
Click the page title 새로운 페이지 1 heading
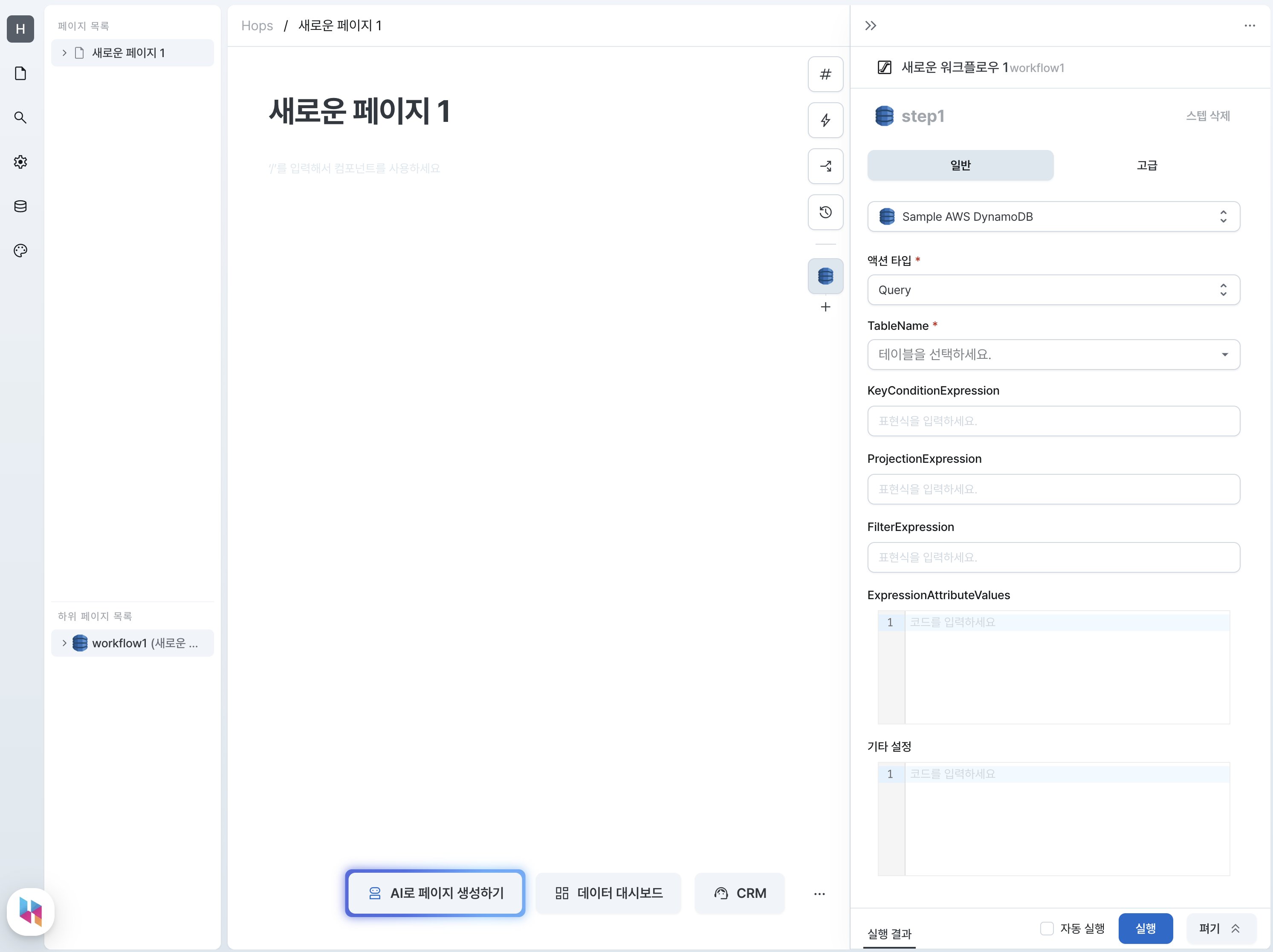359,111
